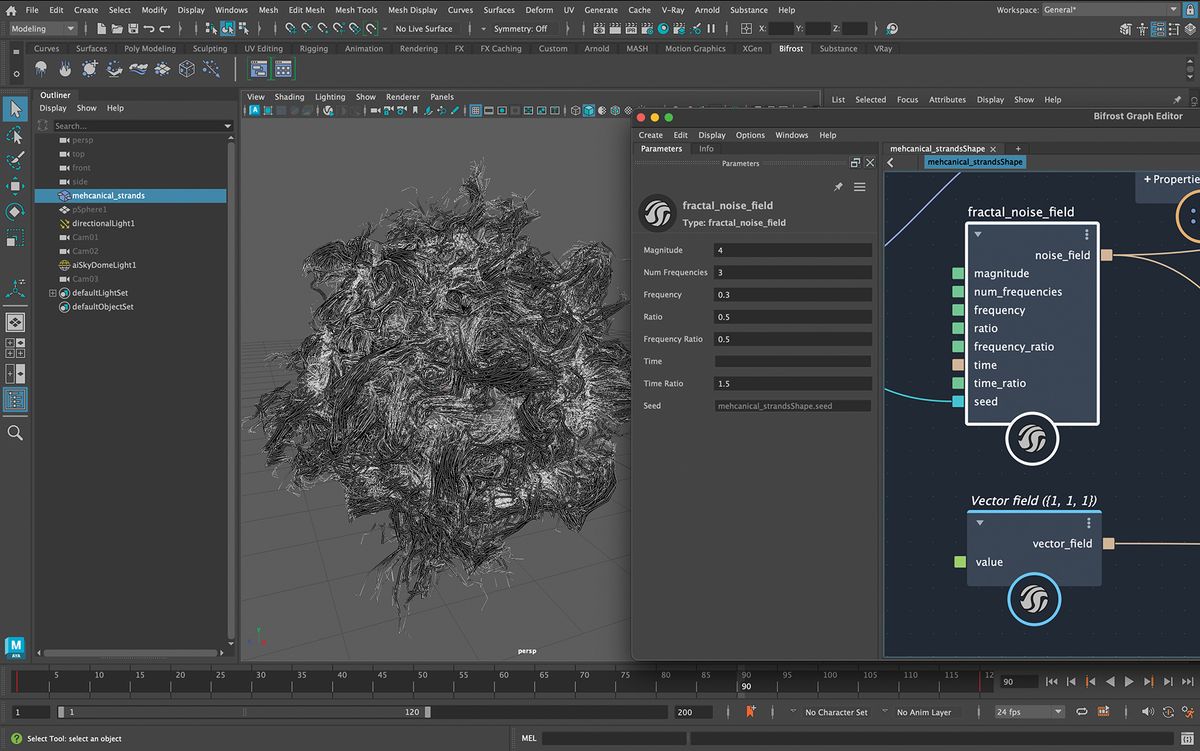
Task: Click the fractal_noise_field node logo in the graph
Action: click(1032, 440)
